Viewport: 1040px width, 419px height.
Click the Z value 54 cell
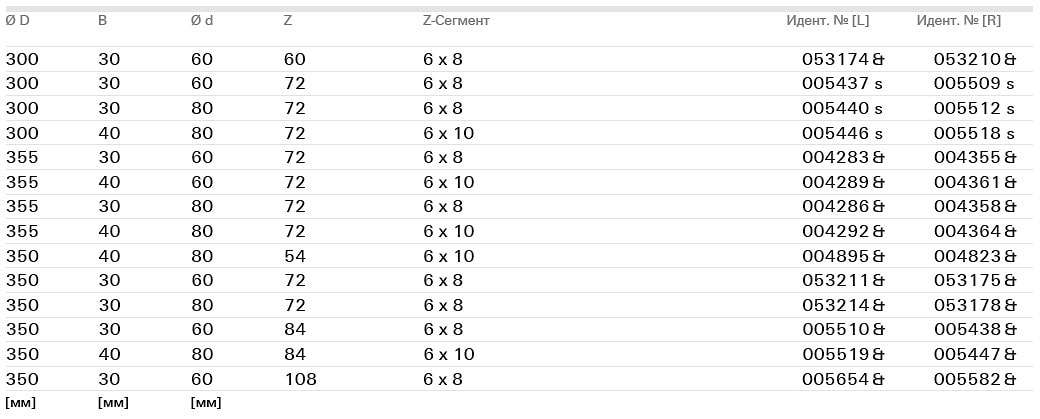294,256
